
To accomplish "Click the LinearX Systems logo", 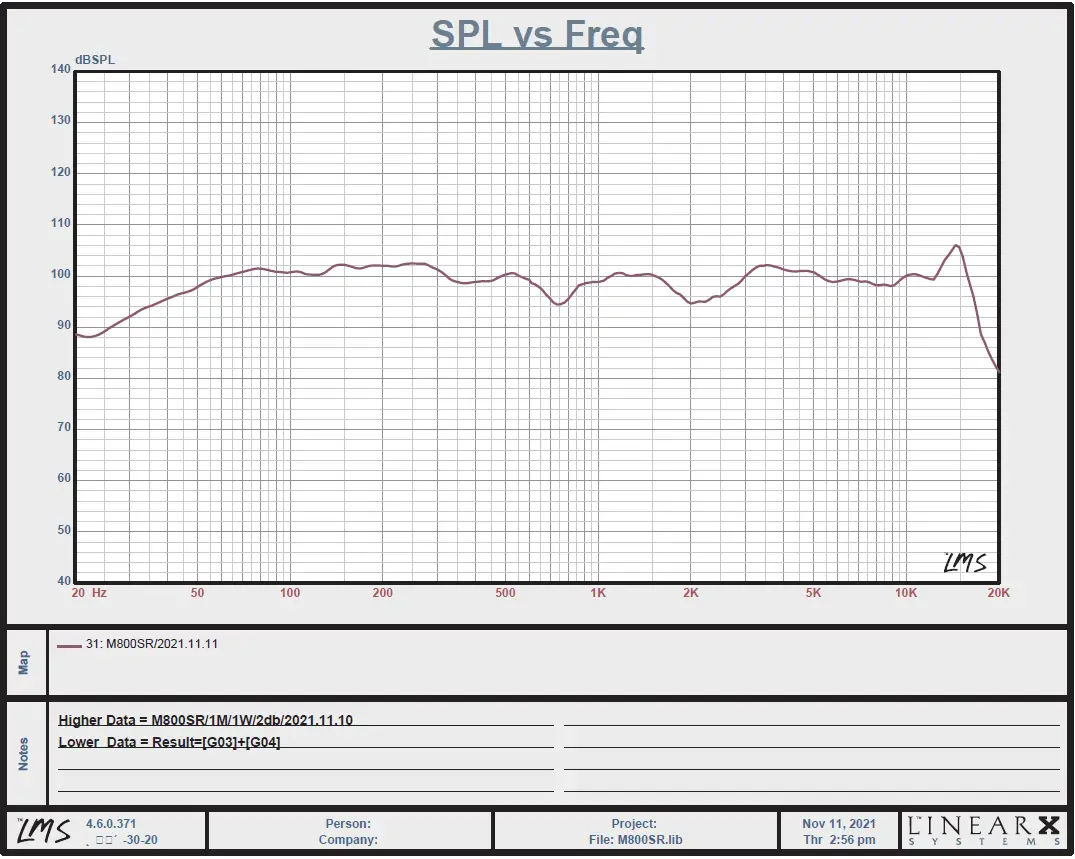I will [982, 830].
